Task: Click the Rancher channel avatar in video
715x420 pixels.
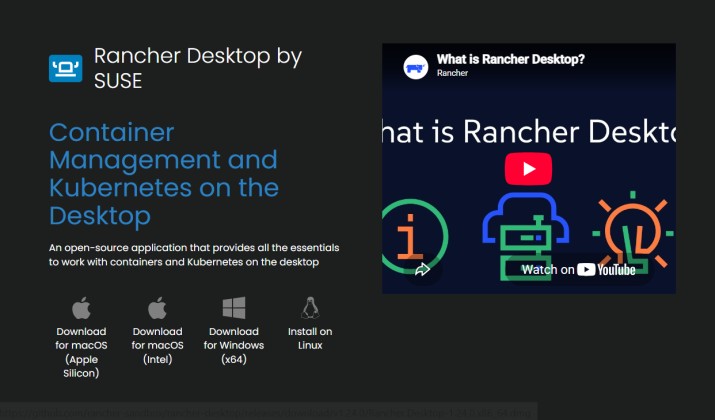Action: tap(415, 67)
